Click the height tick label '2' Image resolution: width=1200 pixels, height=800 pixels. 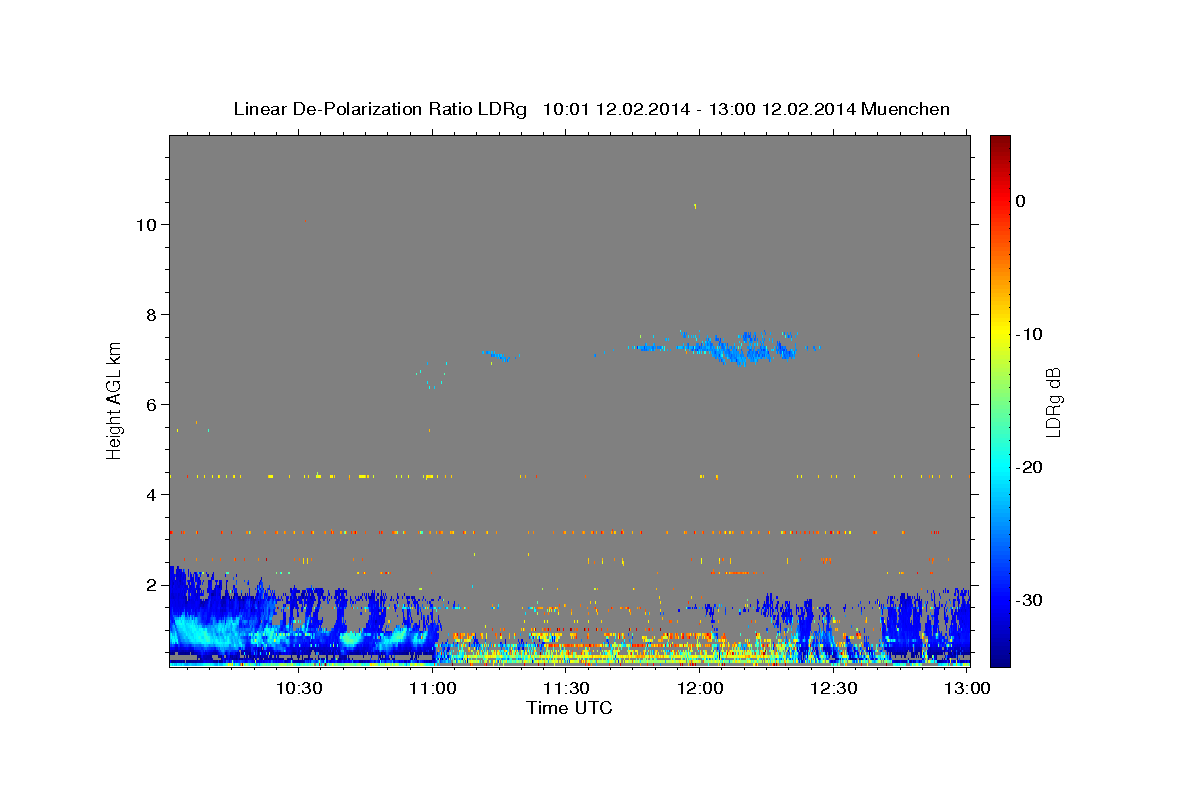[152, 584]
